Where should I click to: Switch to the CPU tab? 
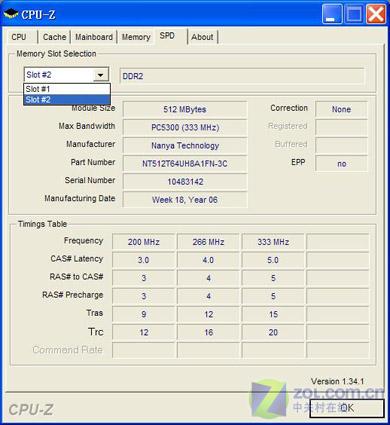tap(19, 37)
